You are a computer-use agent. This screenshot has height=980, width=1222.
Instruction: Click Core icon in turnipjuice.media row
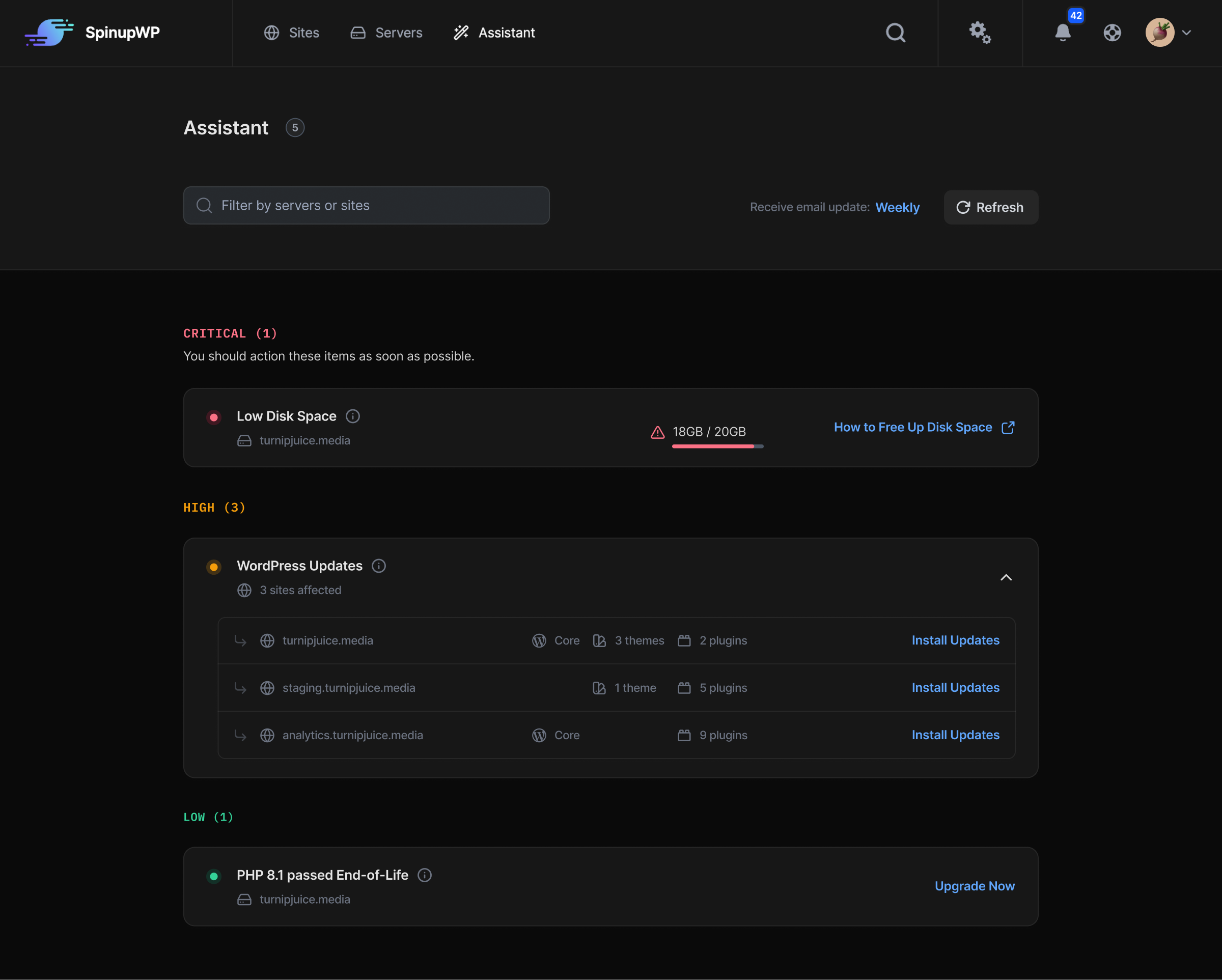point(539,640)
